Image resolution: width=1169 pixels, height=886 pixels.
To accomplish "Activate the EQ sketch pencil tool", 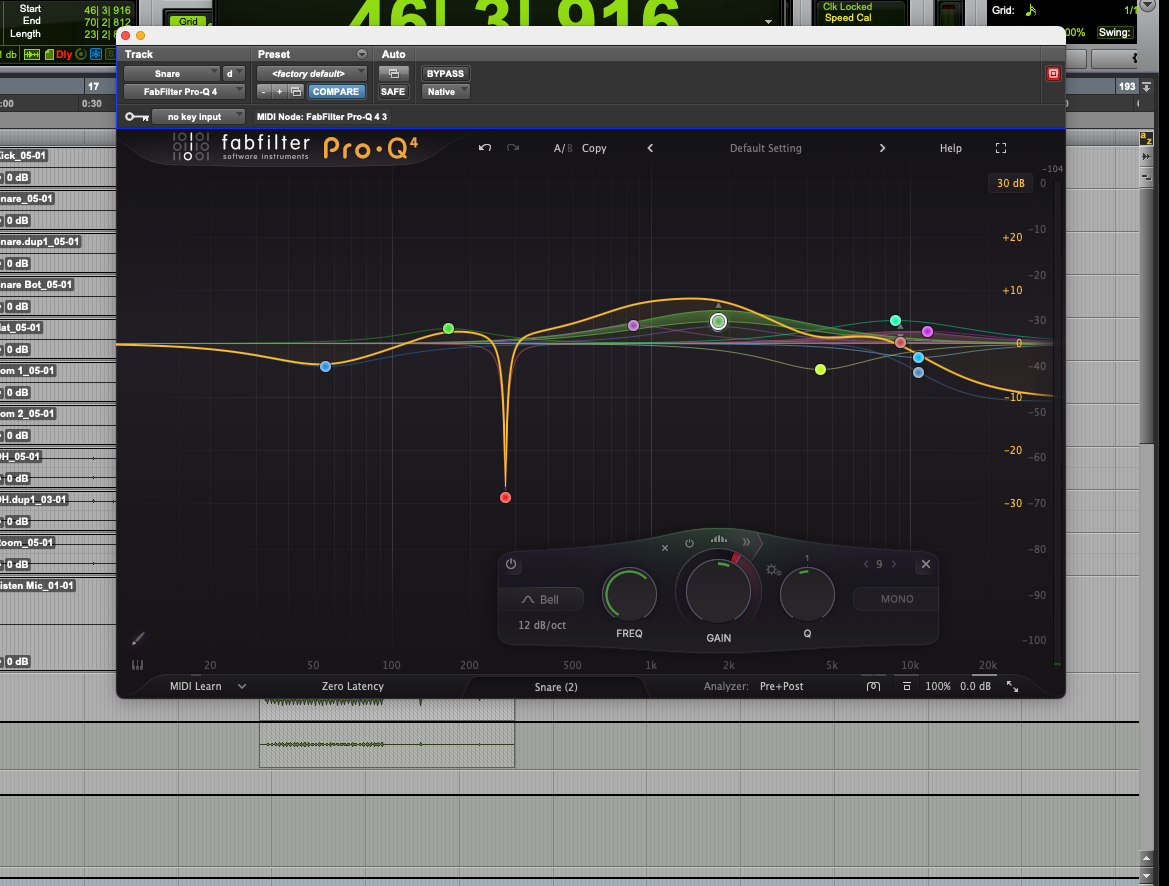I will (138, 638).
